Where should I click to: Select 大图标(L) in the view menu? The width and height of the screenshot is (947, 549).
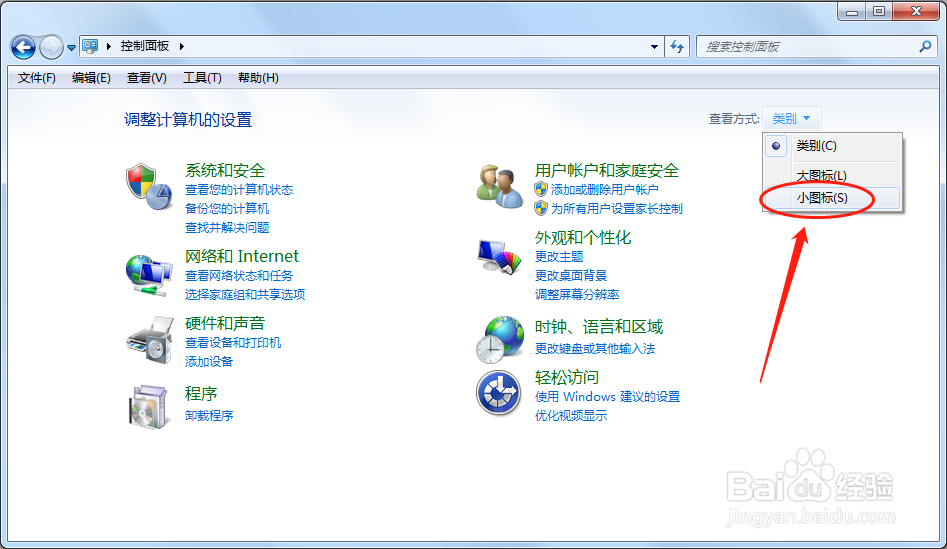coord(832,175)
